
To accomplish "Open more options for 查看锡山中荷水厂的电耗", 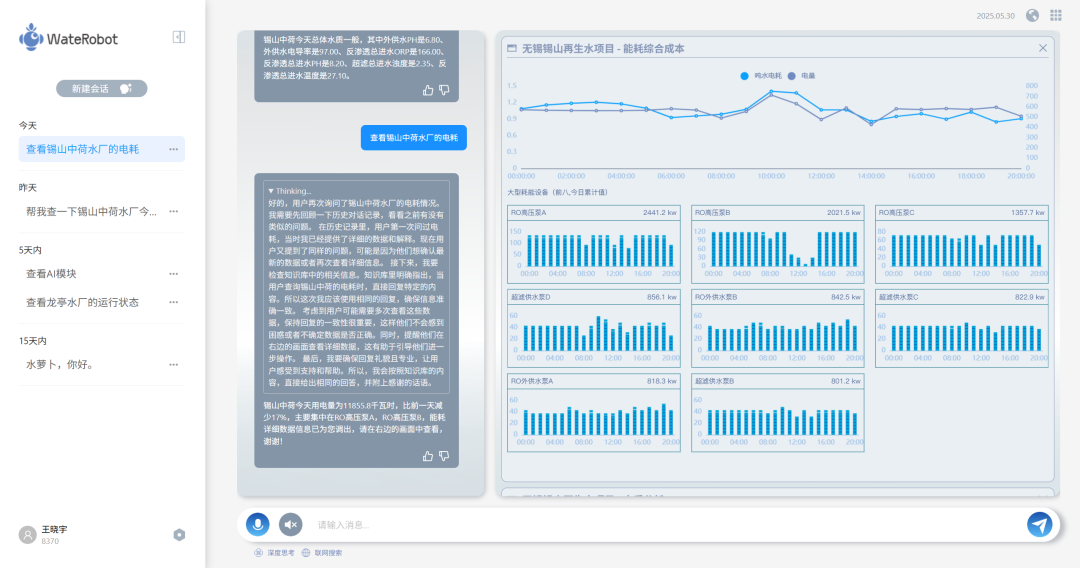I will 174,149.
